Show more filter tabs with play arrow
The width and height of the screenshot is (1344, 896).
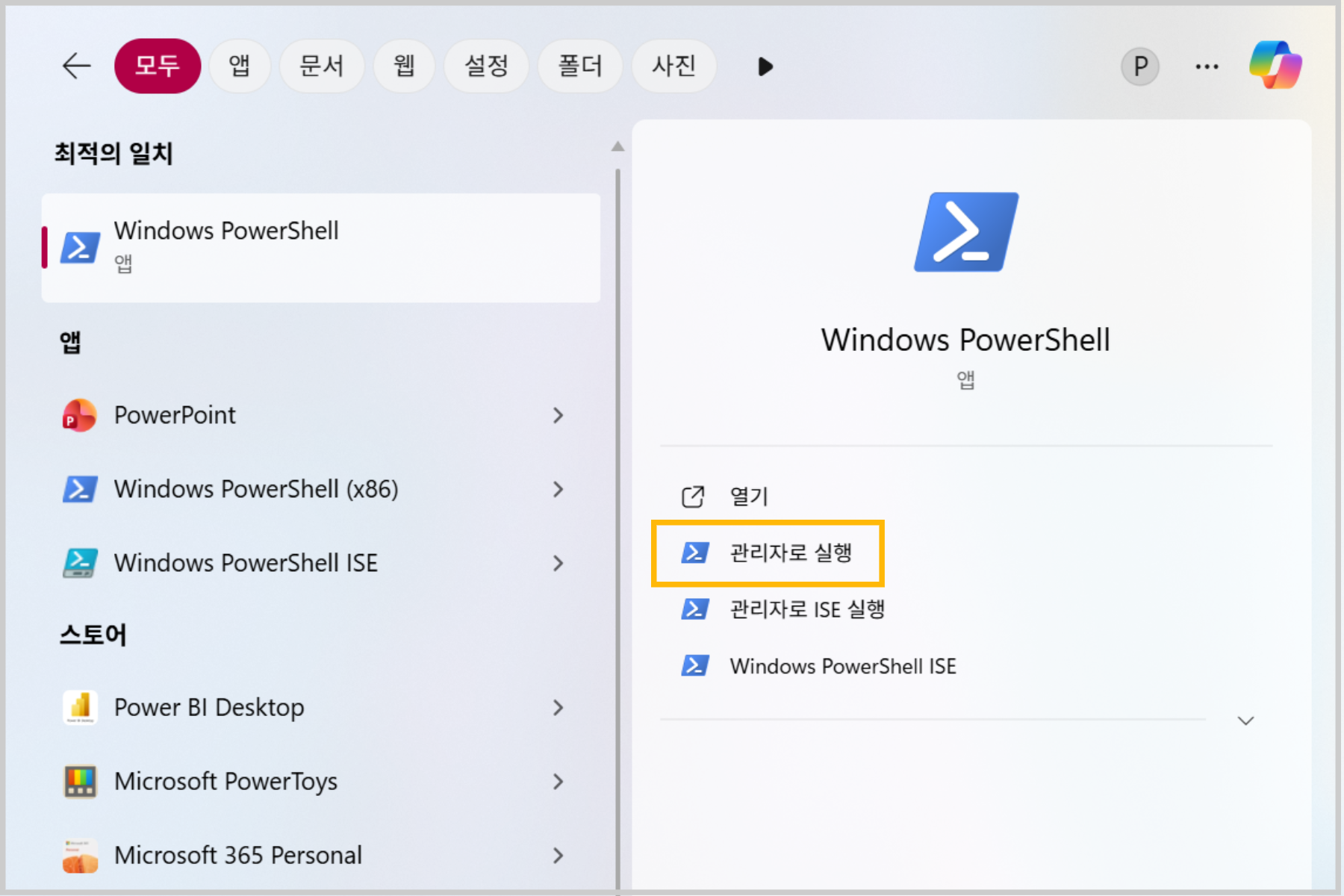pyautogui.click(x=765, y=66)
